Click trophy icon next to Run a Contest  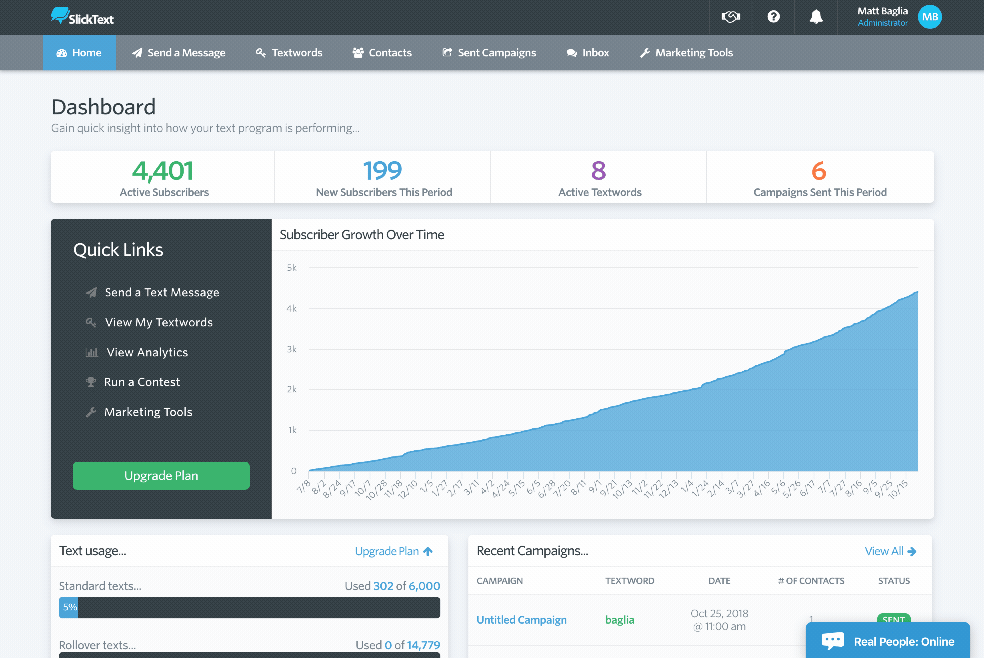click(x=91, y=382)
